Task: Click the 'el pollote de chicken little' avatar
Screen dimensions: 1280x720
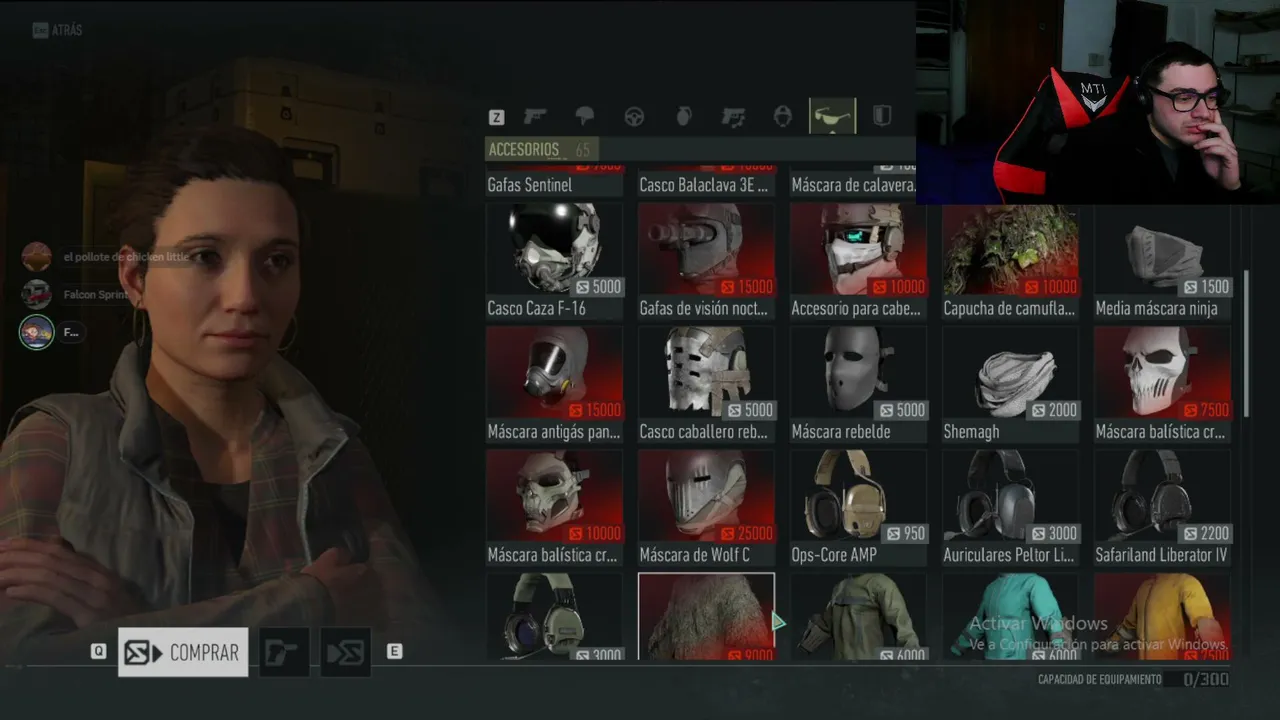Action: (x=37, y=257)
